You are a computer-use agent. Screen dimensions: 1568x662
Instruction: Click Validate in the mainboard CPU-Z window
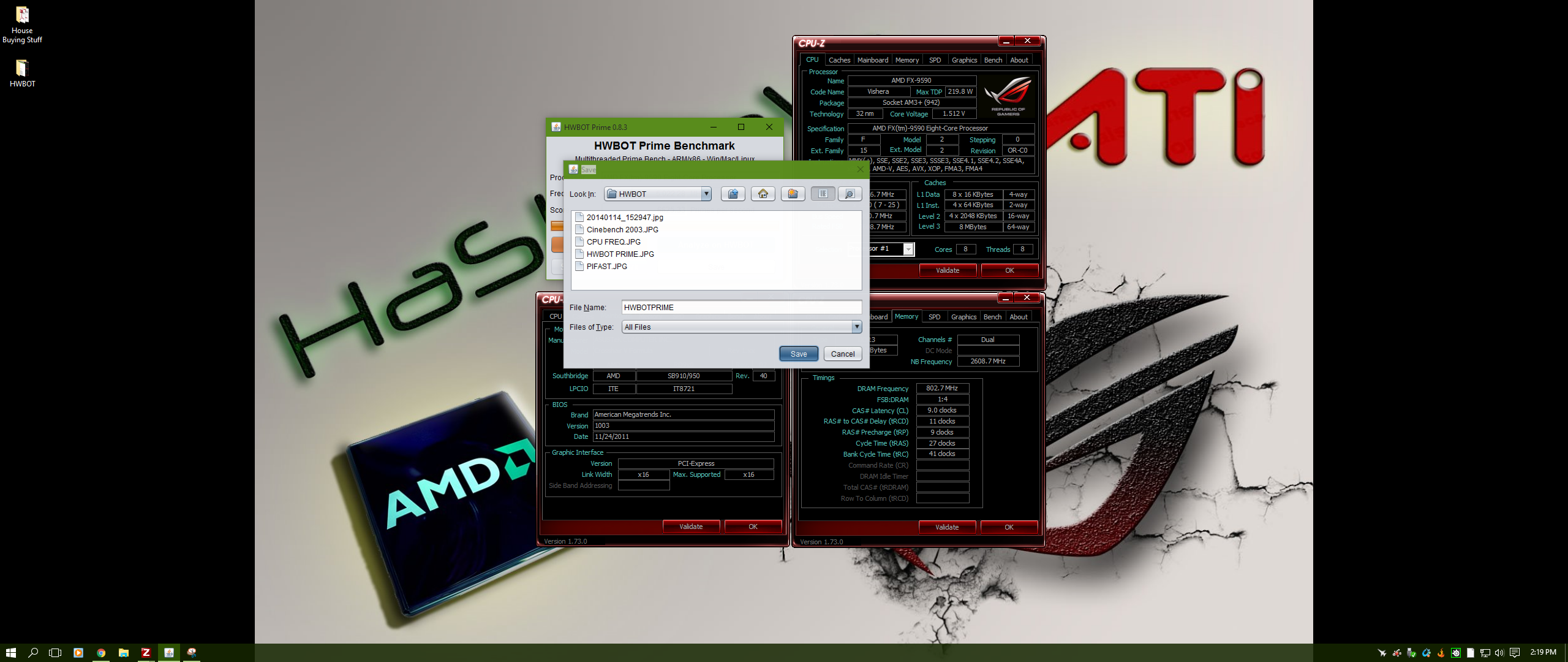click(691, 527)
